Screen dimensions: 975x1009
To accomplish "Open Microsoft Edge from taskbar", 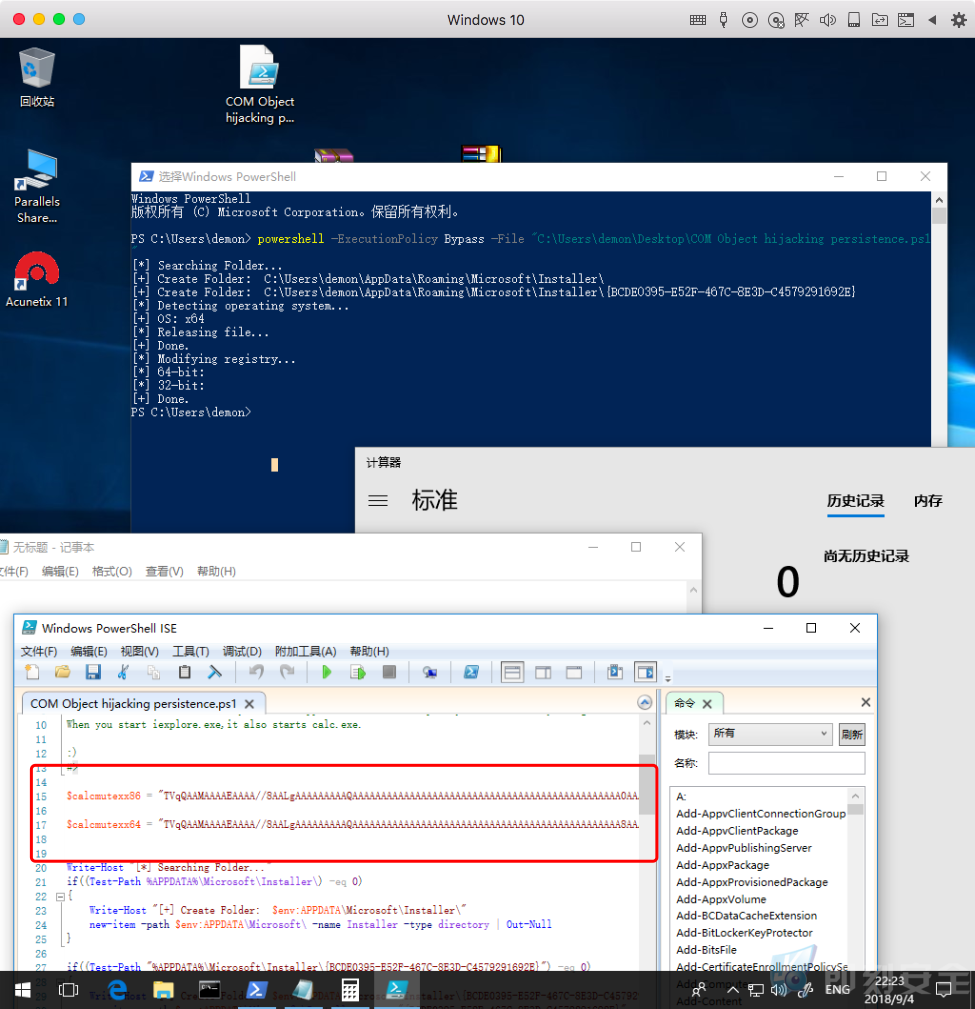I will coord(117,990).
